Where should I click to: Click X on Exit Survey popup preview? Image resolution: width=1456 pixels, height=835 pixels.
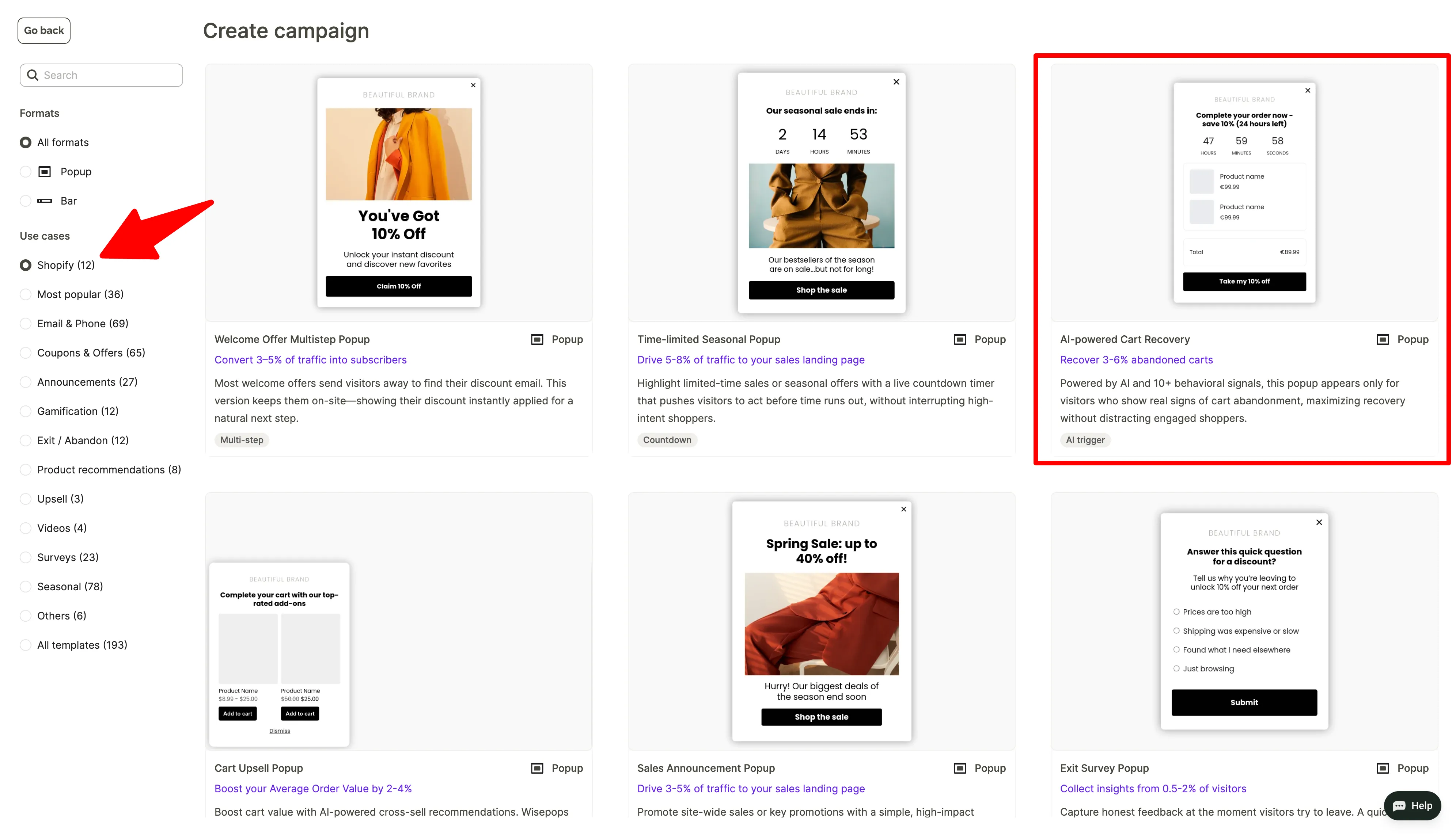[x=1319, y=522]
